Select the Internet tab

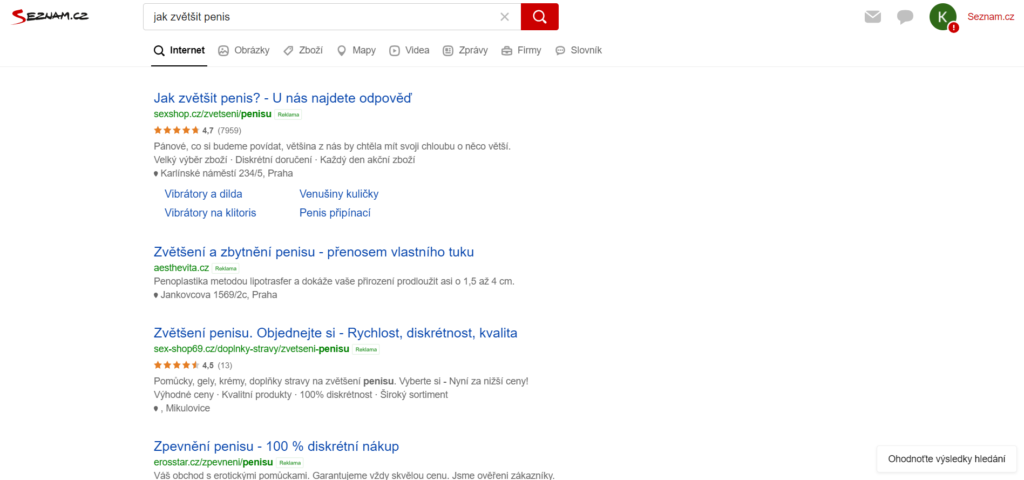179,50
